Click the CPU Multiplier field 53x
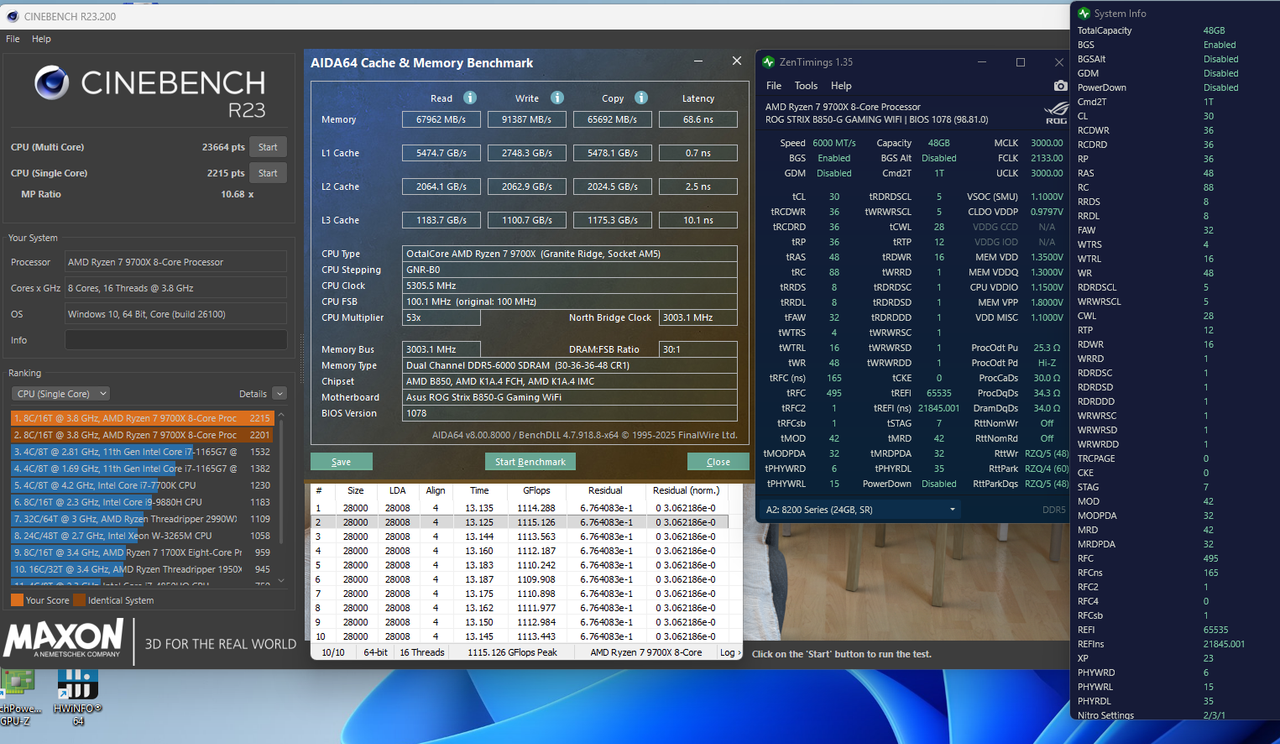The height and width of the screenshot is (744, 1280). point(441,318)
